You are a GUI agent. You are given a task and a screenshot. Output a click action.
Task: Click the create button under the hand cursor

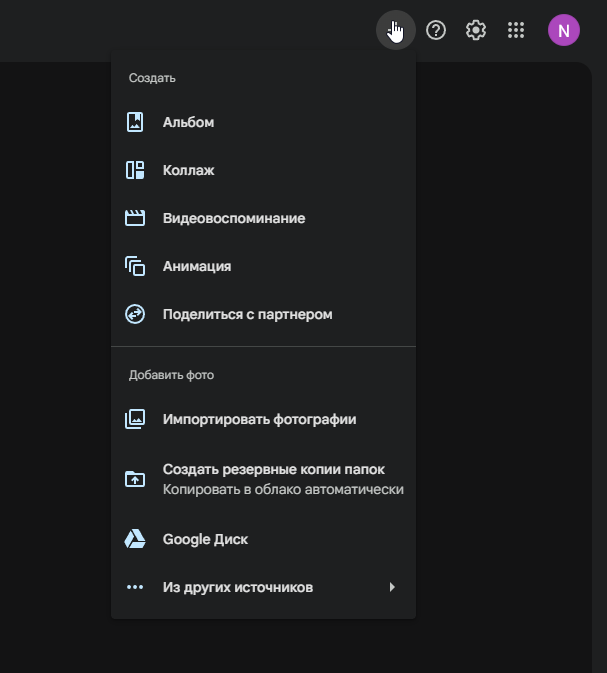[395, 30]
